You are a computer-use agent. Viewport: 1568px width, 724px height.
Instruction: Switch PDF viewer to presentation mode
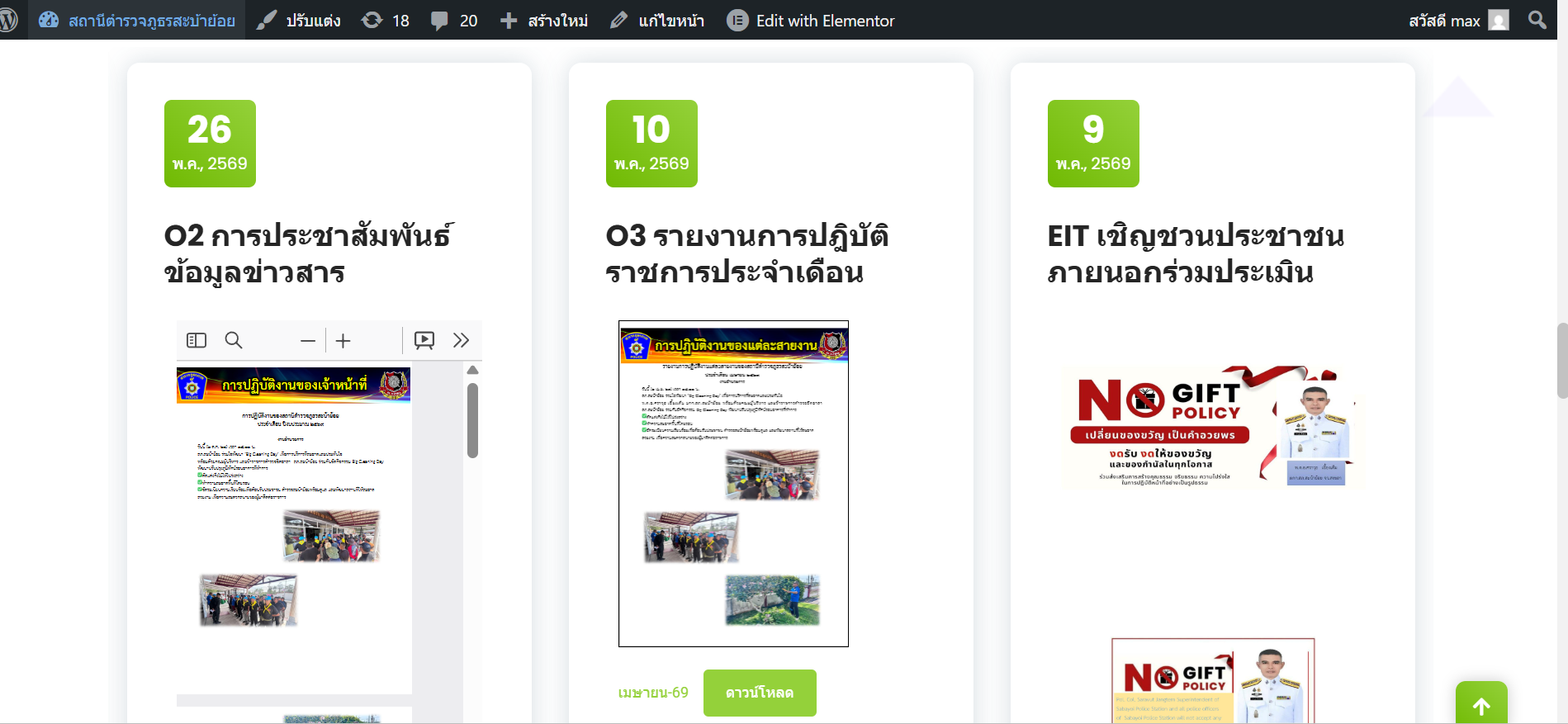(x=424, y=340)
